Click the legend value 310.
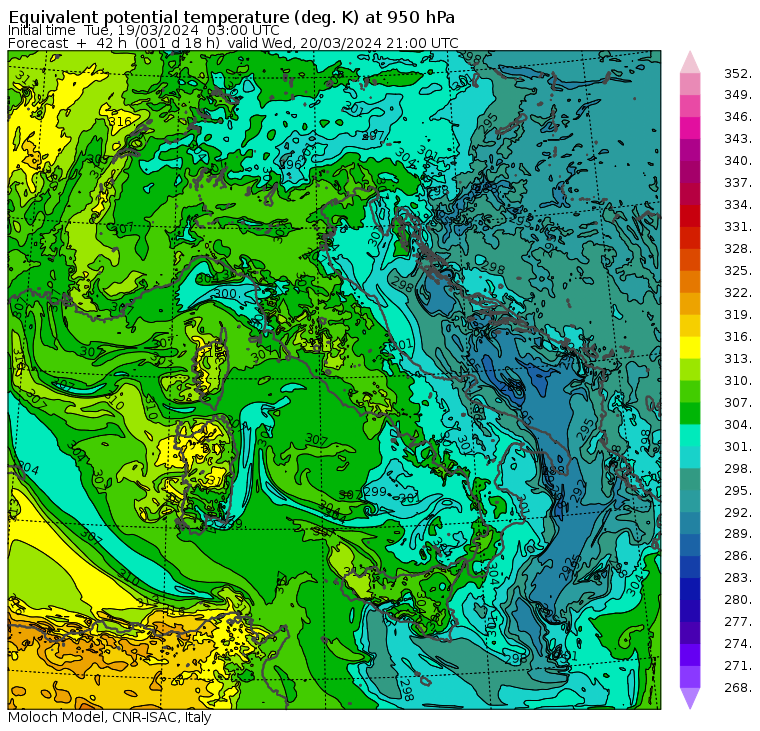Viewport: 760px width, 731px height. [x=738, y=381]
